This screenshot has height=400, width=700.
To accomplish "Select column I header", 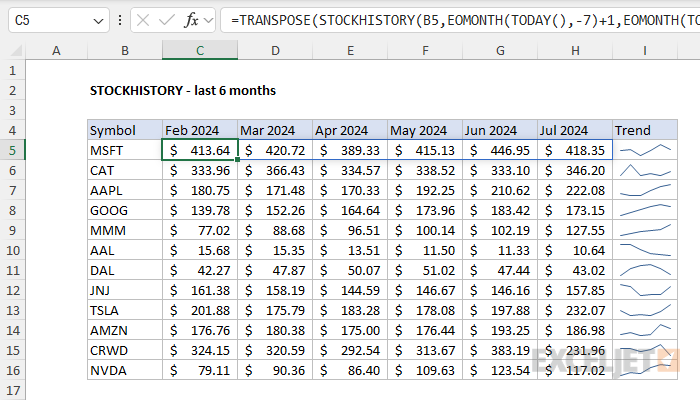I will coord(645,50).
